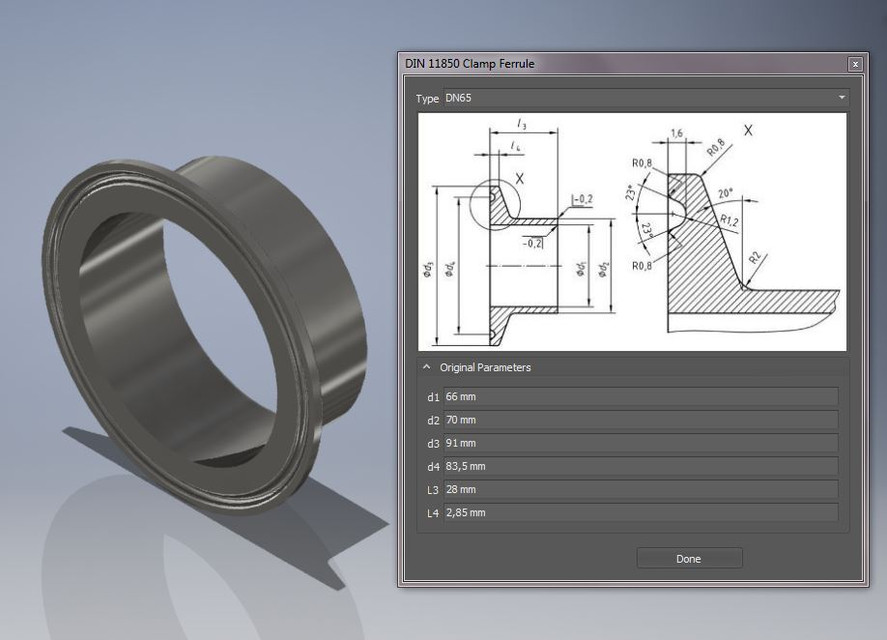Click the d2 value field with 70 mm

click(640, 420)
